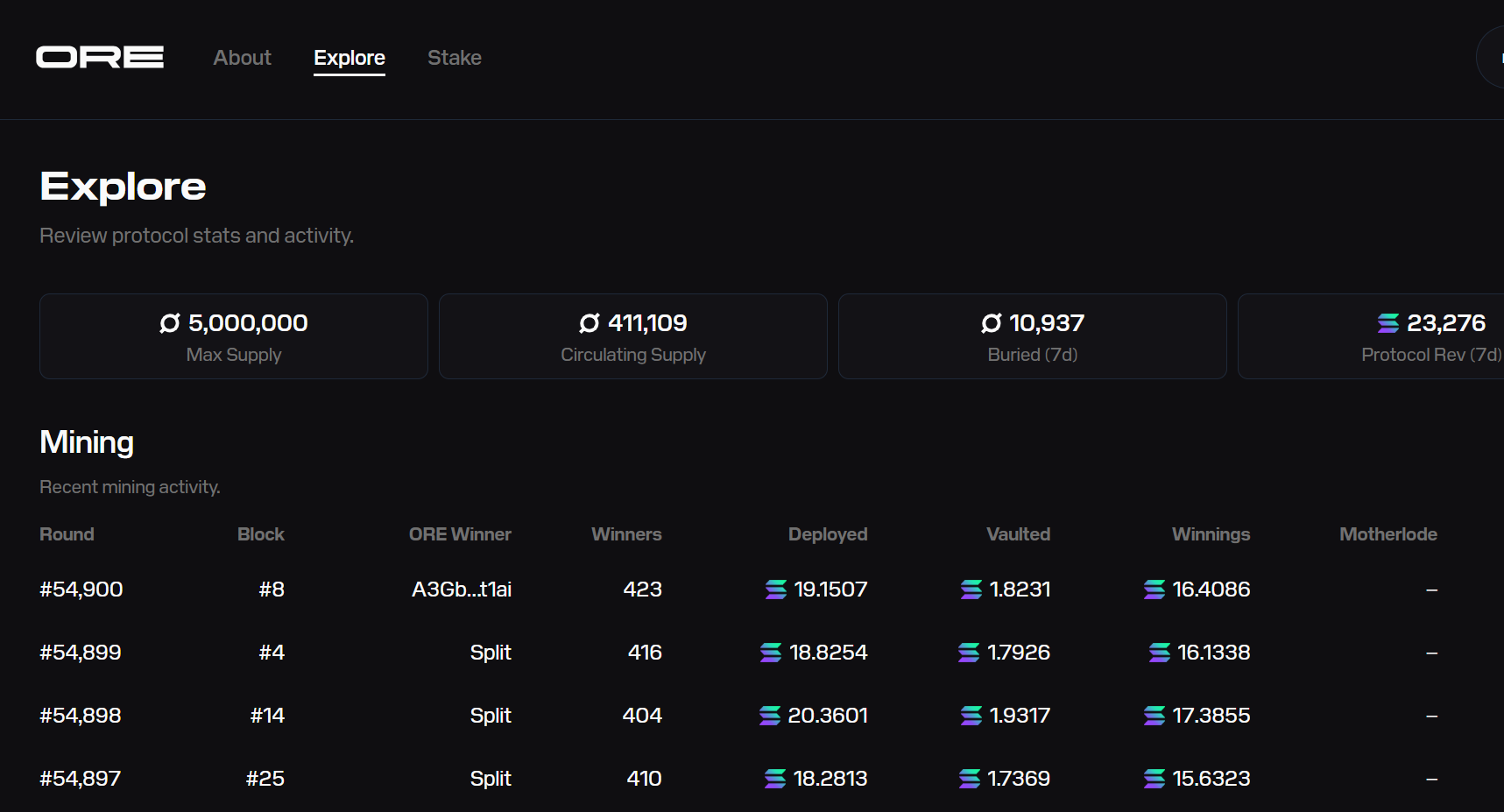Click winnings value 17.3855
The height and width of the screenshot is (812, 1504).
pyautogui.click(x=1211, y=716)
